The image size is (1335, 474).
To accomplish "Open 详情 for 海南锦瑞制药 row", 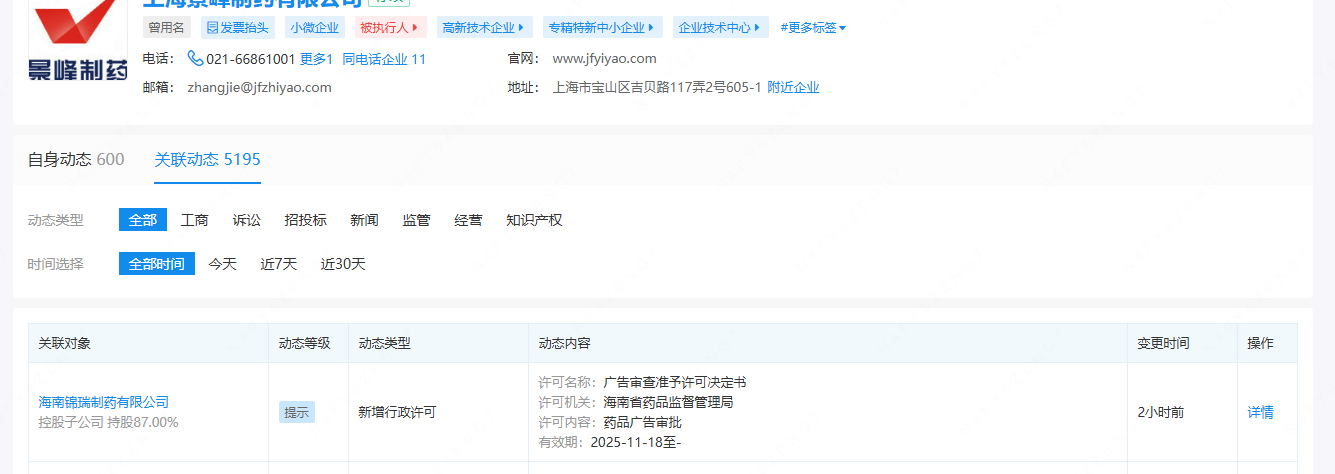I will click(x=1260, y=412).
